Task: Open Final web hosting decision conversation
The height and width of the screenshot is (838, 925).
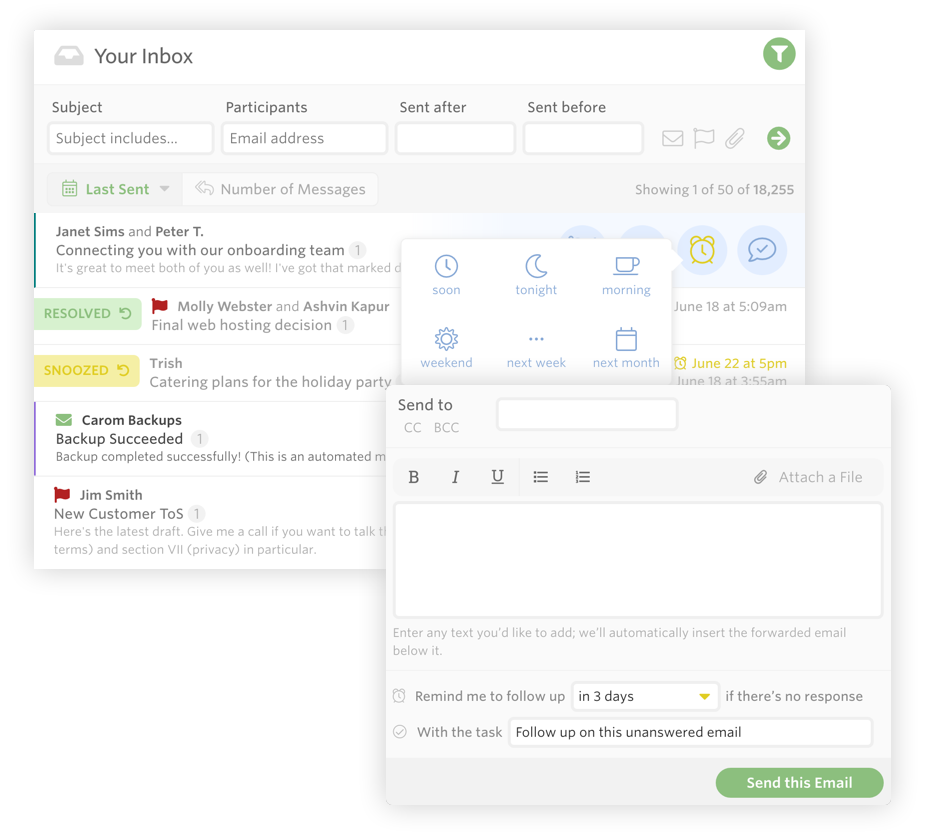Action: tap(241, 325)
